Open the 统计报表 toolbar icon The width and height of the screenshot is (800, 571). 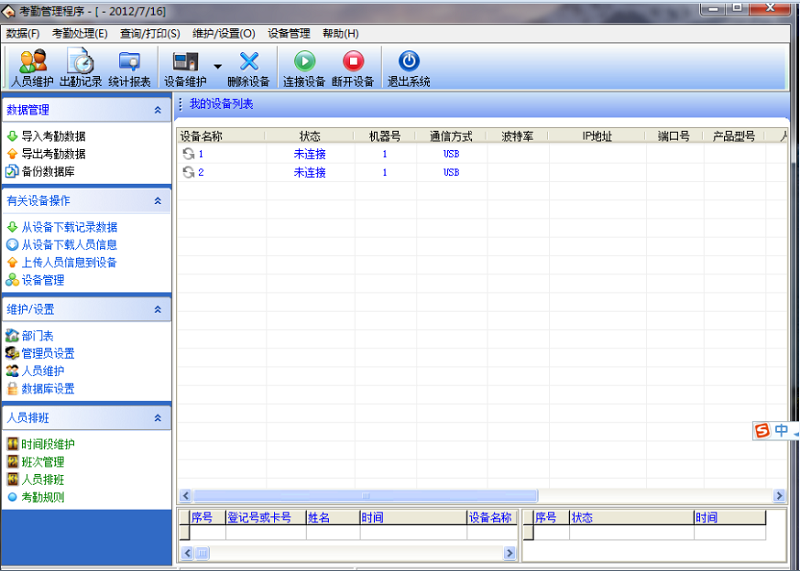coord(130,68)
